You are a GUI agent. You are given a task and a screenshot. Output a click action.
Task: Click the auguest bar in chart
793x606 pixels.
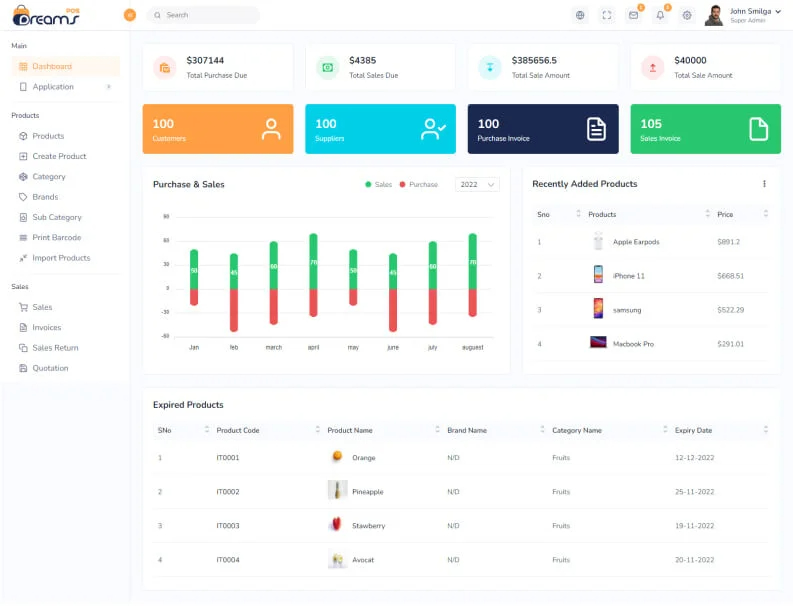click(472, 275)
